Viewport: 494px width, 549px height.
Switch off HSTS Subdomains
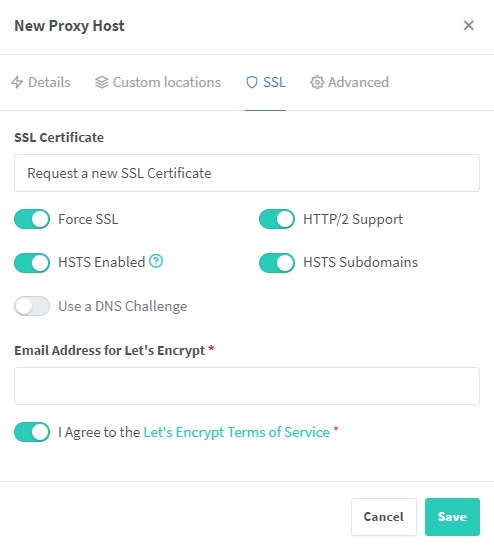277,263
